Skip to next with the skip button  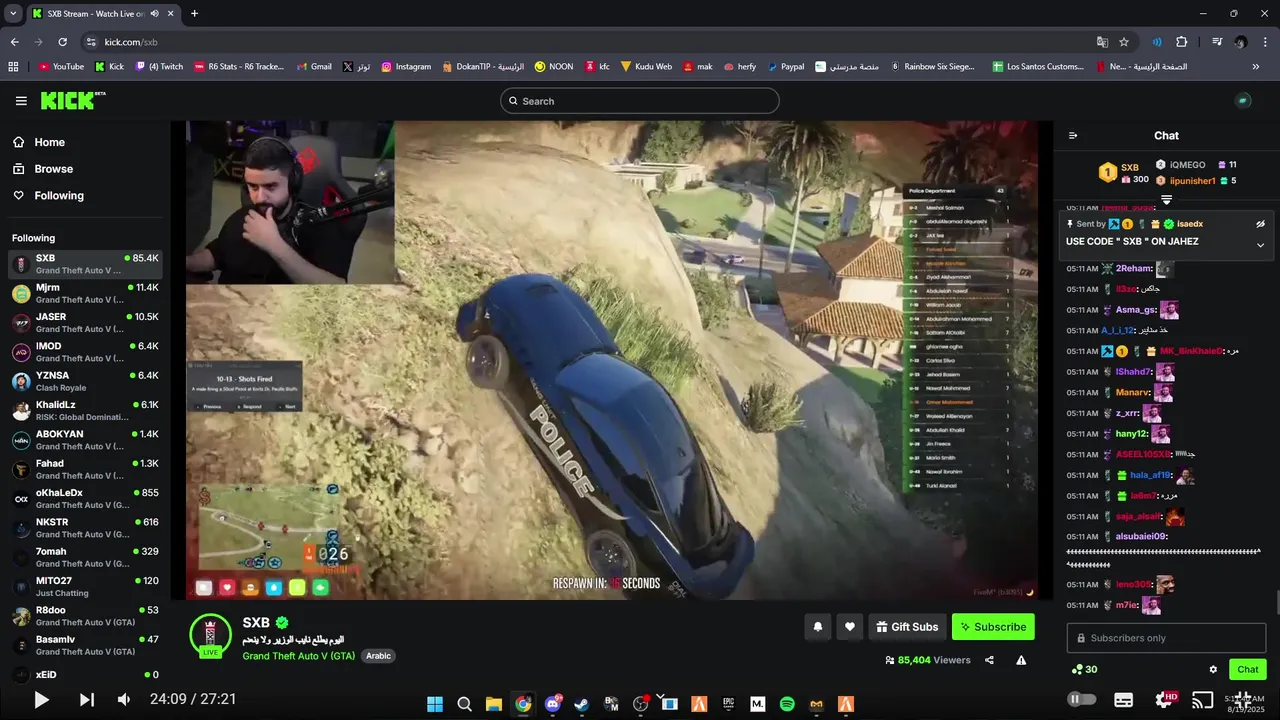coord(87,700)
